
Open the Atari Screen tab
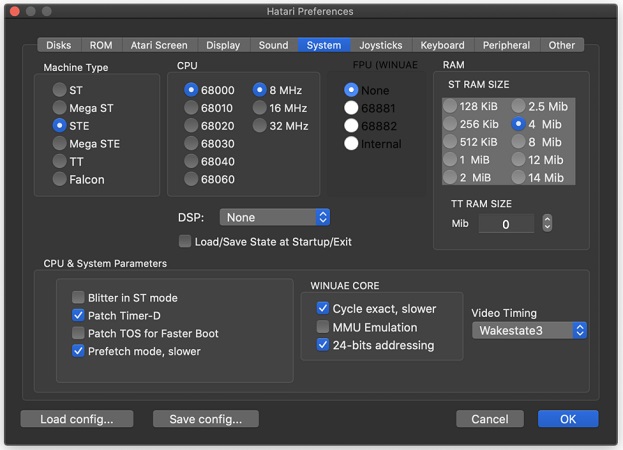(159, 45)
